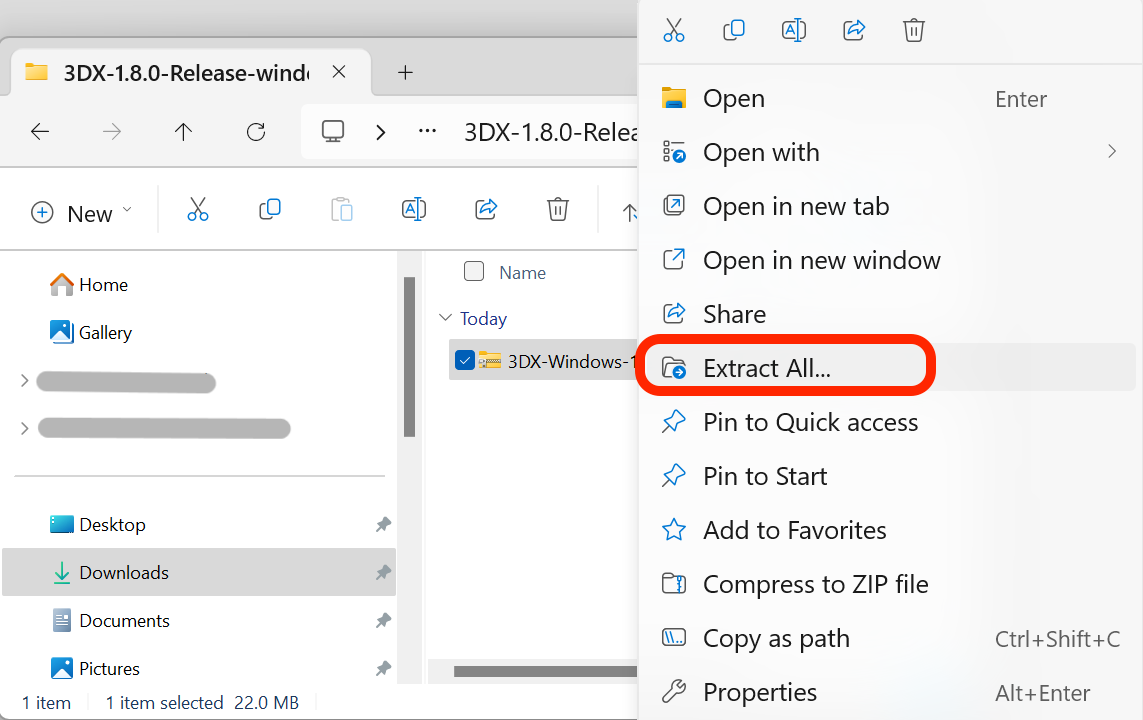
Task: Go to Gallery from the sidebar
Action: click(102, 332)
